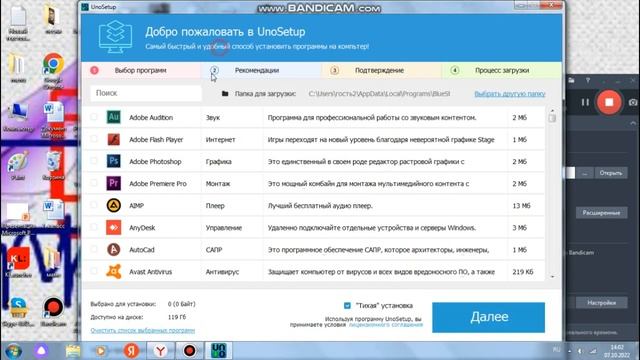Click the AIMP player icon

point(113,205)
